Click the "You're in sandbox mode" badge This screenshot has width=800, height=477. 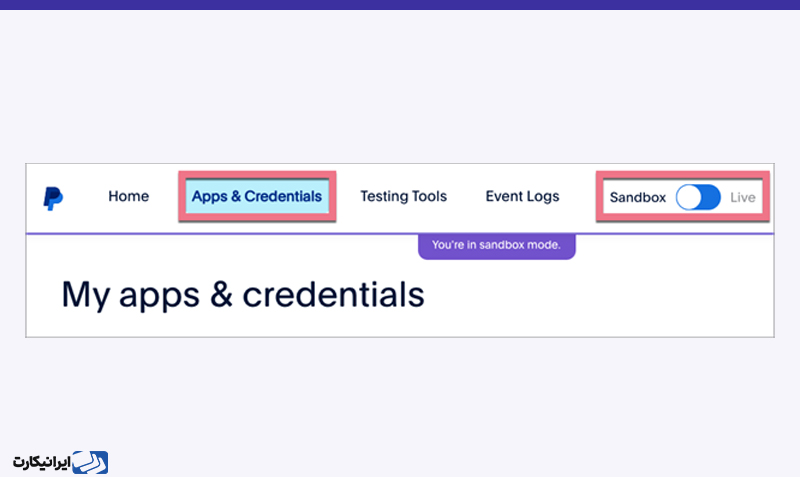tap(496, 246)
